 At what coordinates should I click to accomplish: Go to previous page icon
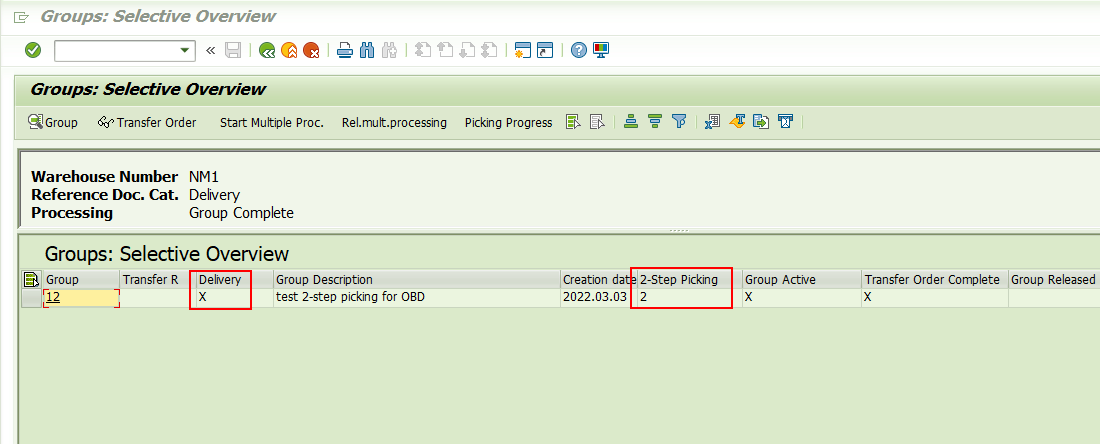pyautogui.click(x=445, y=51)
